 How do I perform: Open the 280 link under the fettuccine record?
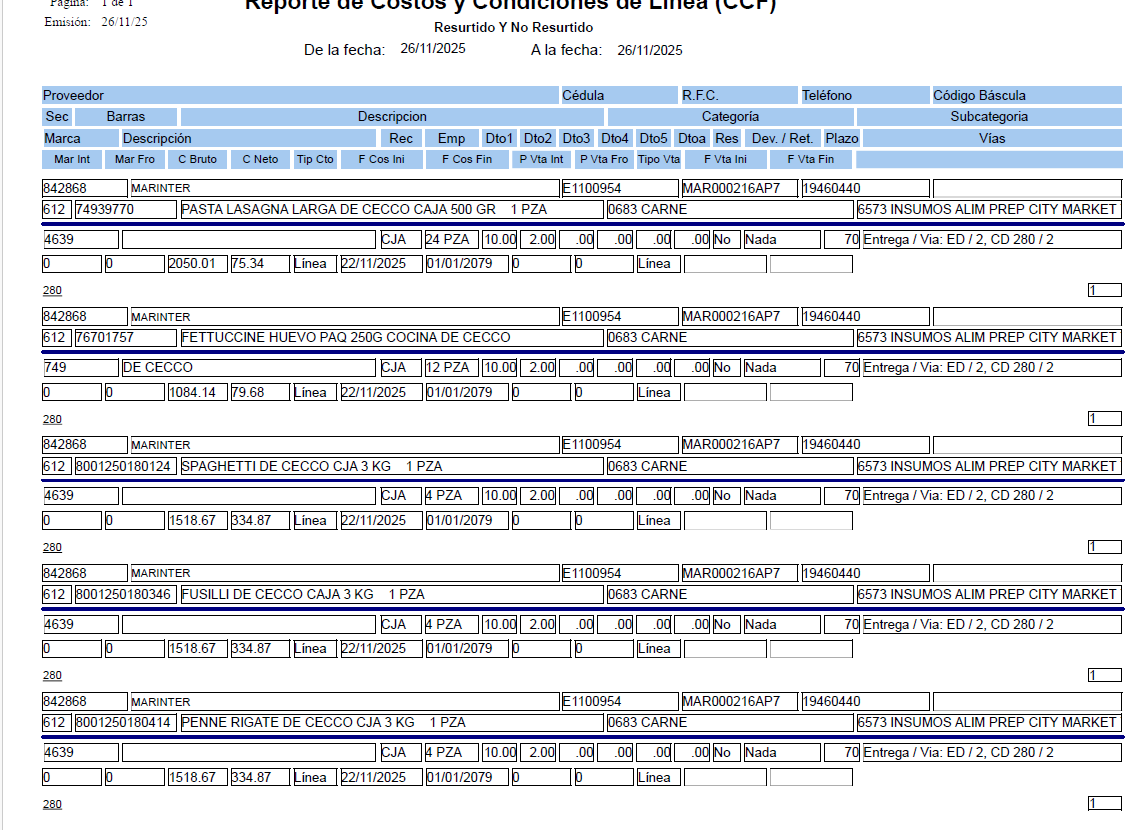[52, 419]
